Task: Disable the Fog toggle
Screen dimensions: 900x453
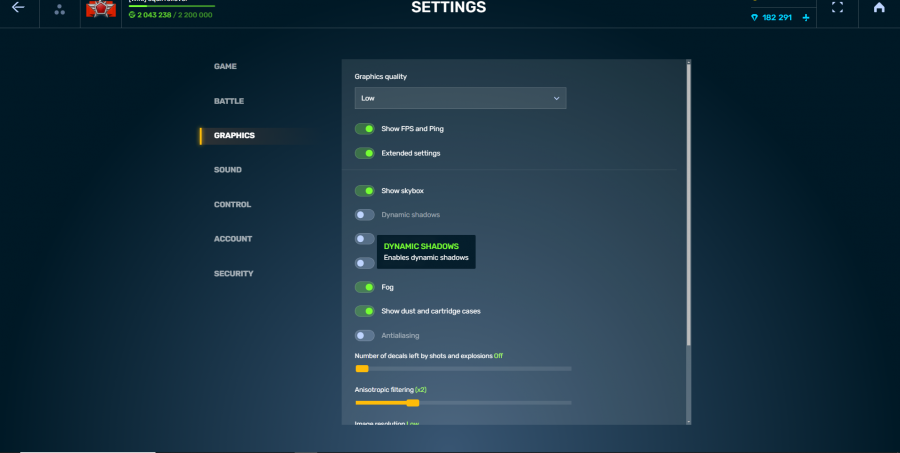Action: click(365, 287)
